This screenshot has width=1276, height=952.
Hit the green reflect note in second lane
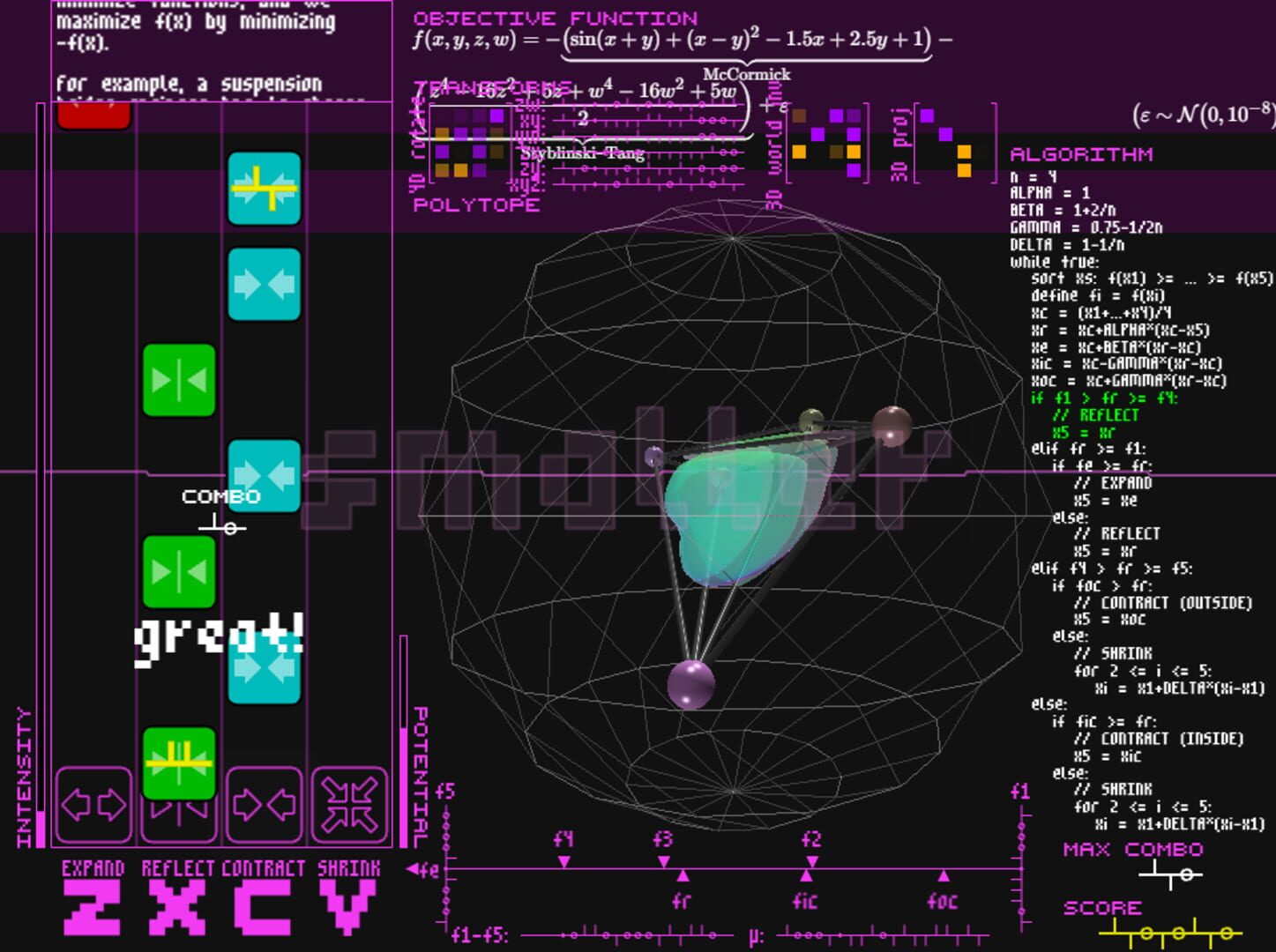coord(179,379)
